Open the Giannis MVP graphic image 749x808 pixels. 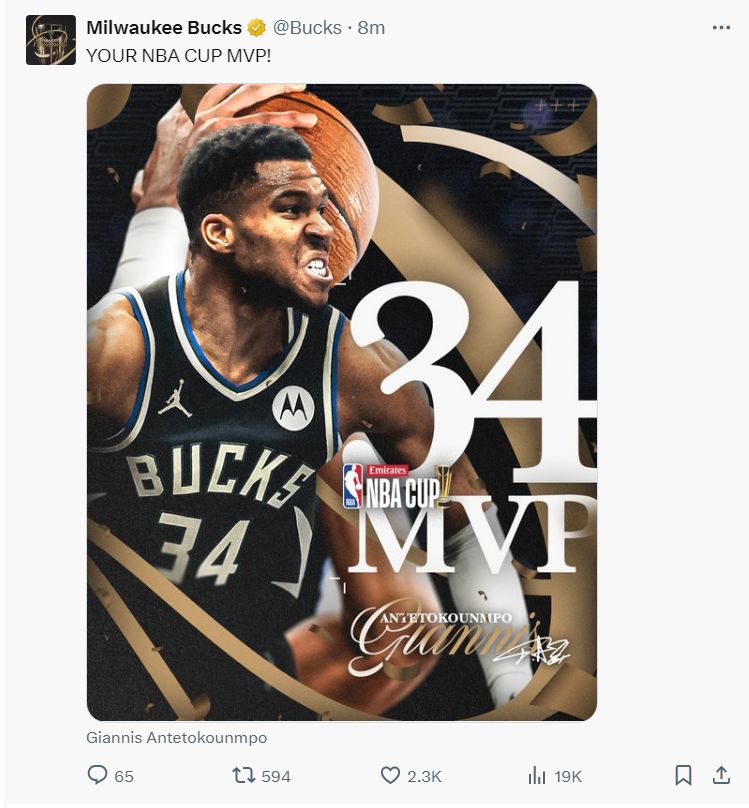(x=342, y=402)
